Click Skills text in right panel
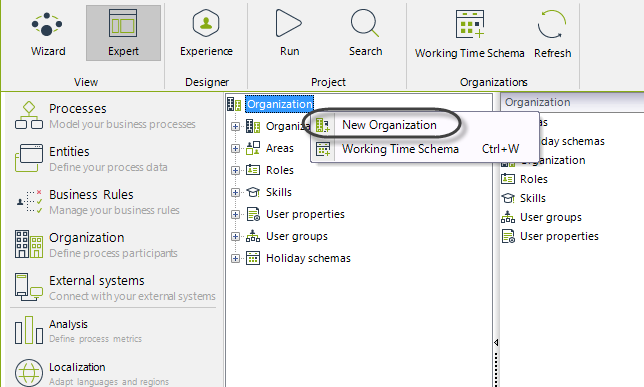 (533, 198)
